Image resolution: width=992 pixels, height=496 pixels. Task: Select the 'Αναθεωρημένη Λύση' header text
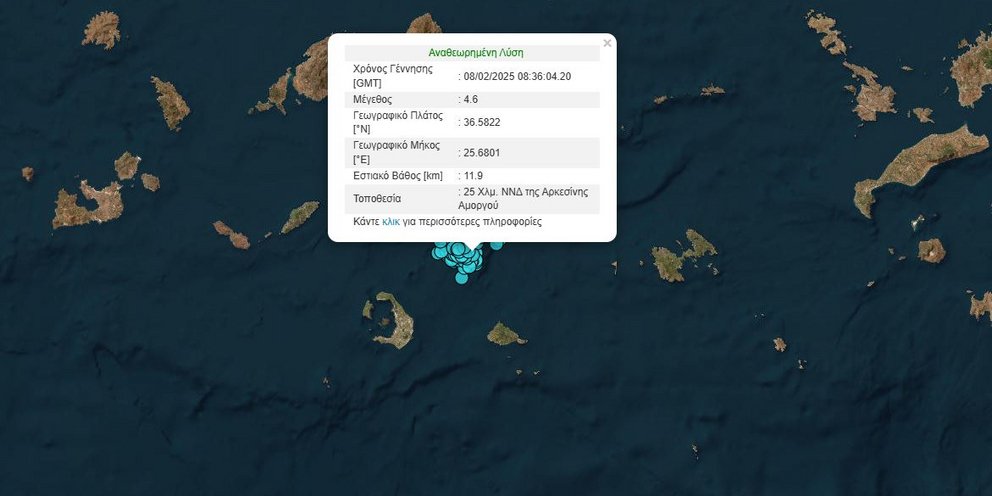tap(476, 53)
